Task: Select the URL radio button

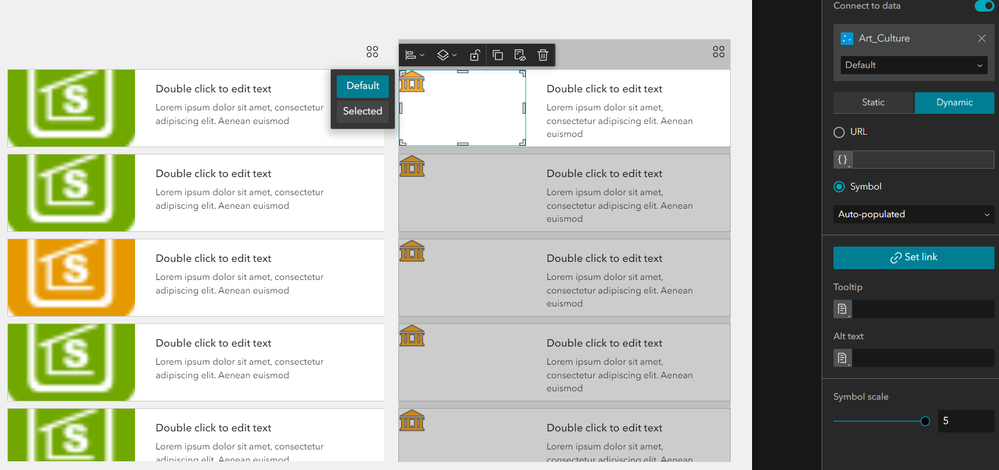Action: coord(839,132)
